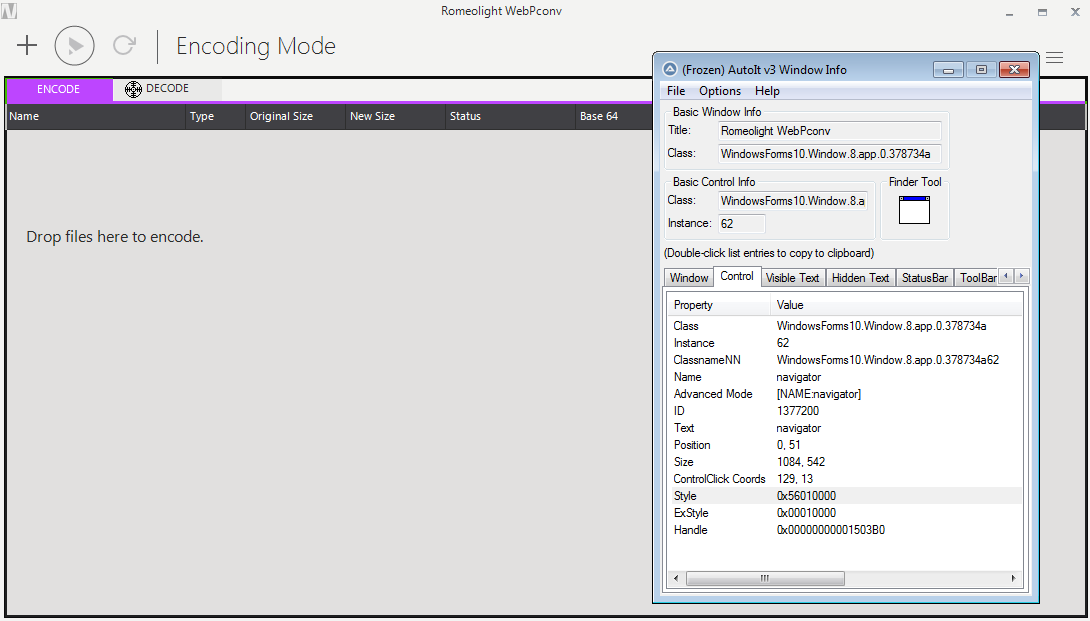Open the Help menu in AutoIt Window Info
Screen dimensions: 1090x621
point(767,91)
